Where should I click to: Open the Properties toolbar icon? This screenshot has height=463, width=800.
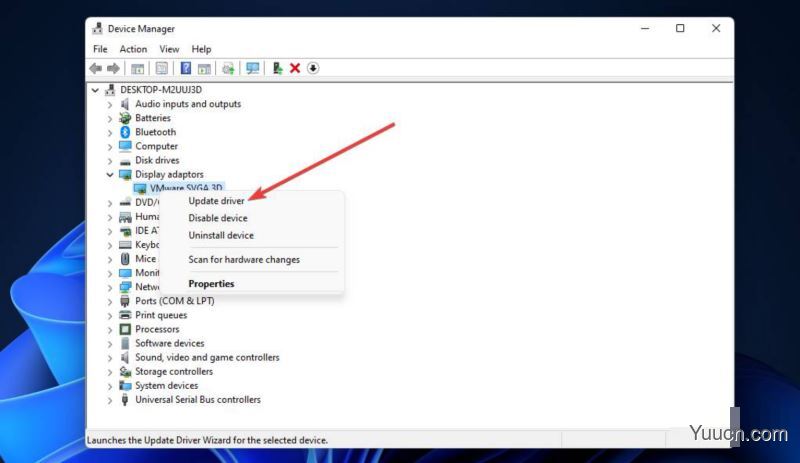(161, 68)
